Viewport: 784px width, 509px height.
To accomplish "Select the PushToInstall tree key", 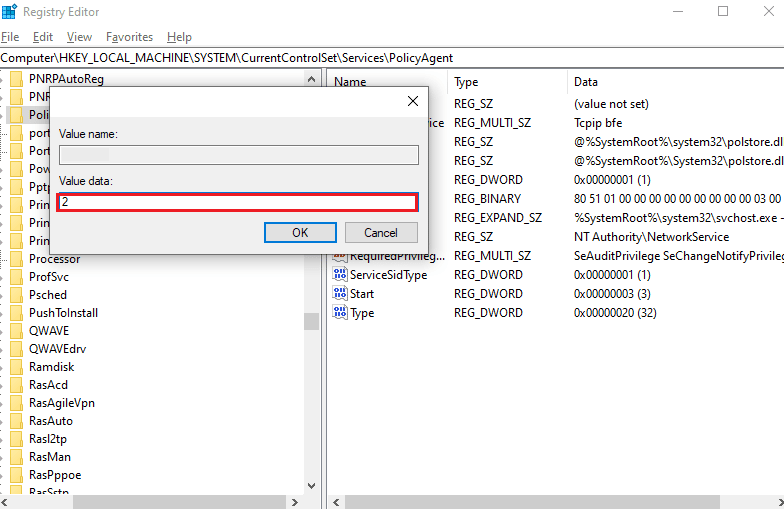I will (62, 313).
